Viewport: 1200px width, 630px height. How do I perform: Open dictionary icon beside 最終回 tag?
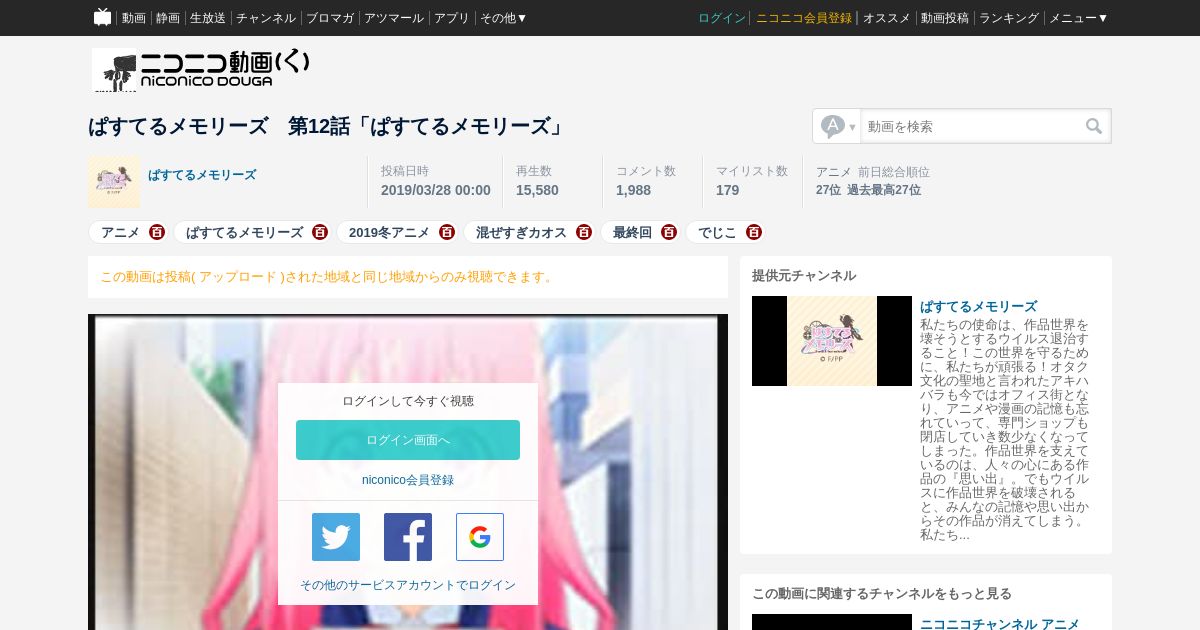click(x=669, y=232)
